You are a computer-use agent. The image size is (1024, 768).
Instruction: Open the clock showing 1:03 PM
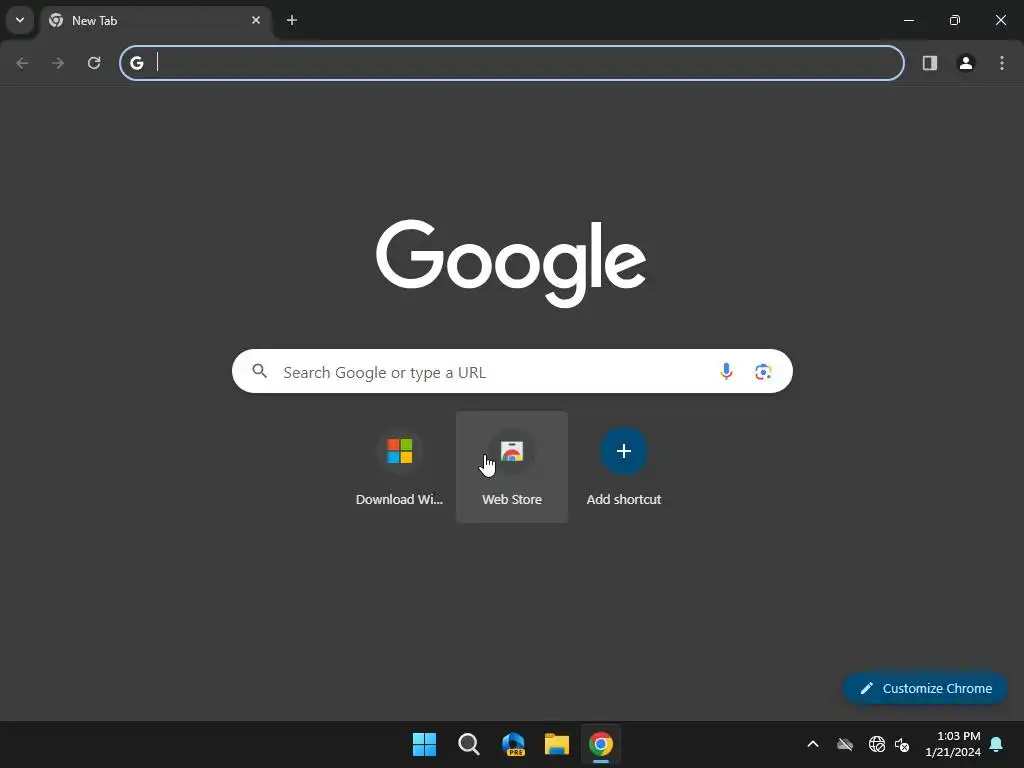click(x=953, y=744)
